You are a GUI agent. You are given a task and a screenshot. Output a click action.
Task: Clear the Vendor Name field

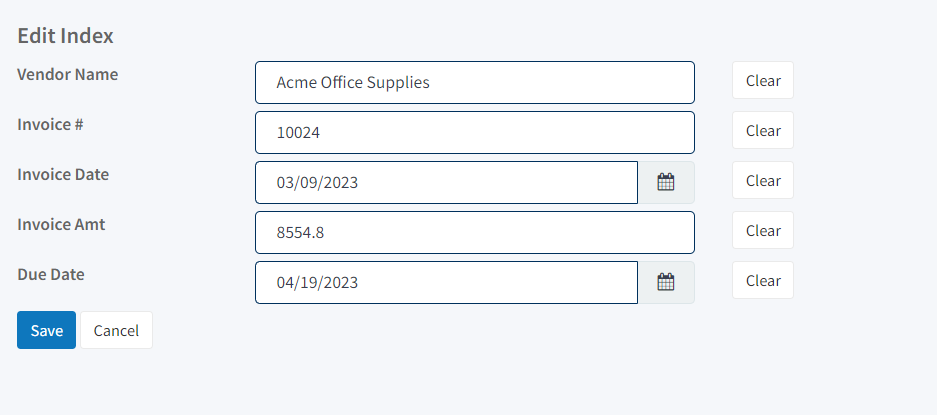[x=763, y=80]
